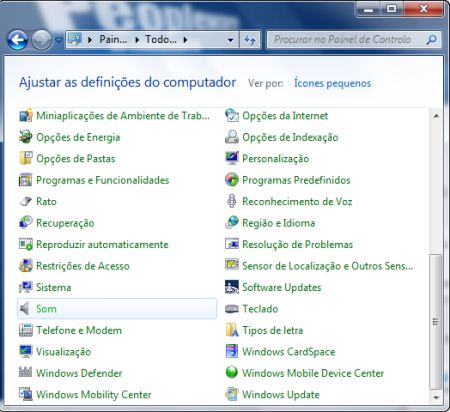
Task: Click the Resolução de Problemas icon
Action: click(x=232, y=244)
